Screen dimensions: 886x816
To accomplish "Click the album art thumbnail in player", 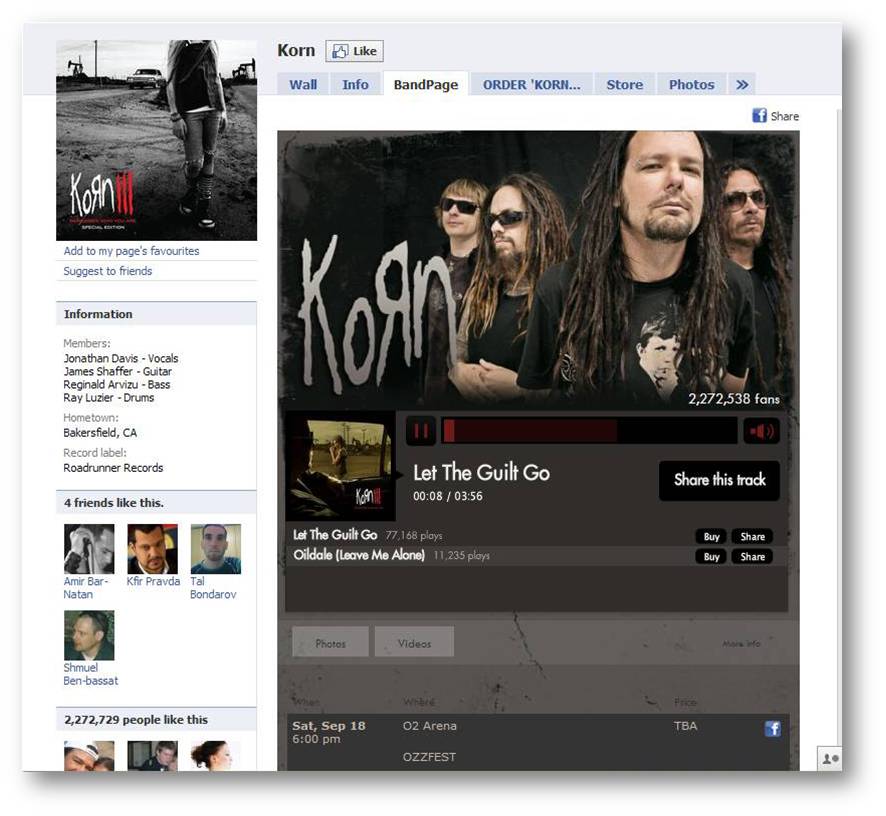I will pos(341,466).
